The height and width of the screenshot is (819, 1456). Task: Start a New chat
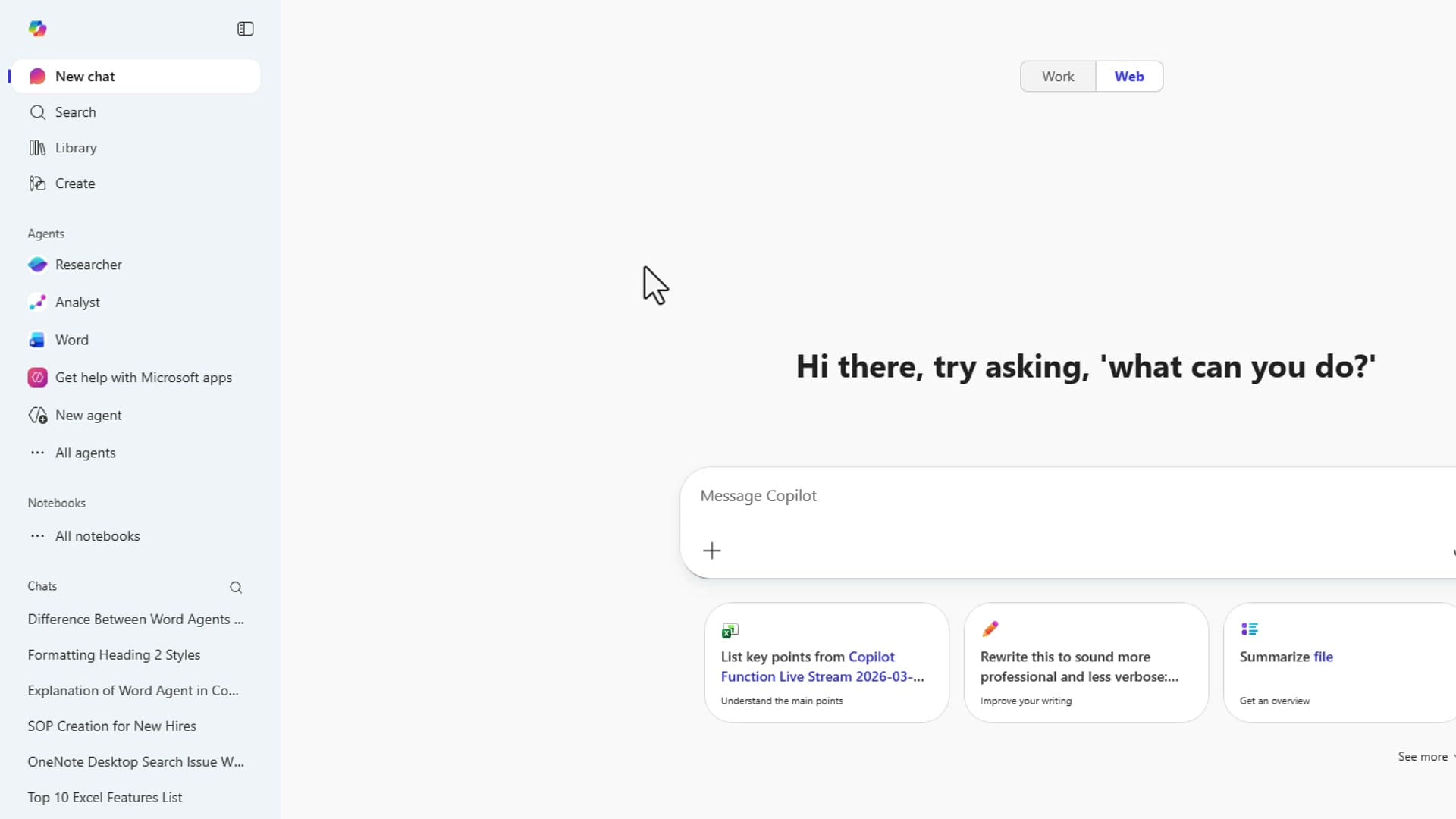(85, 77)
